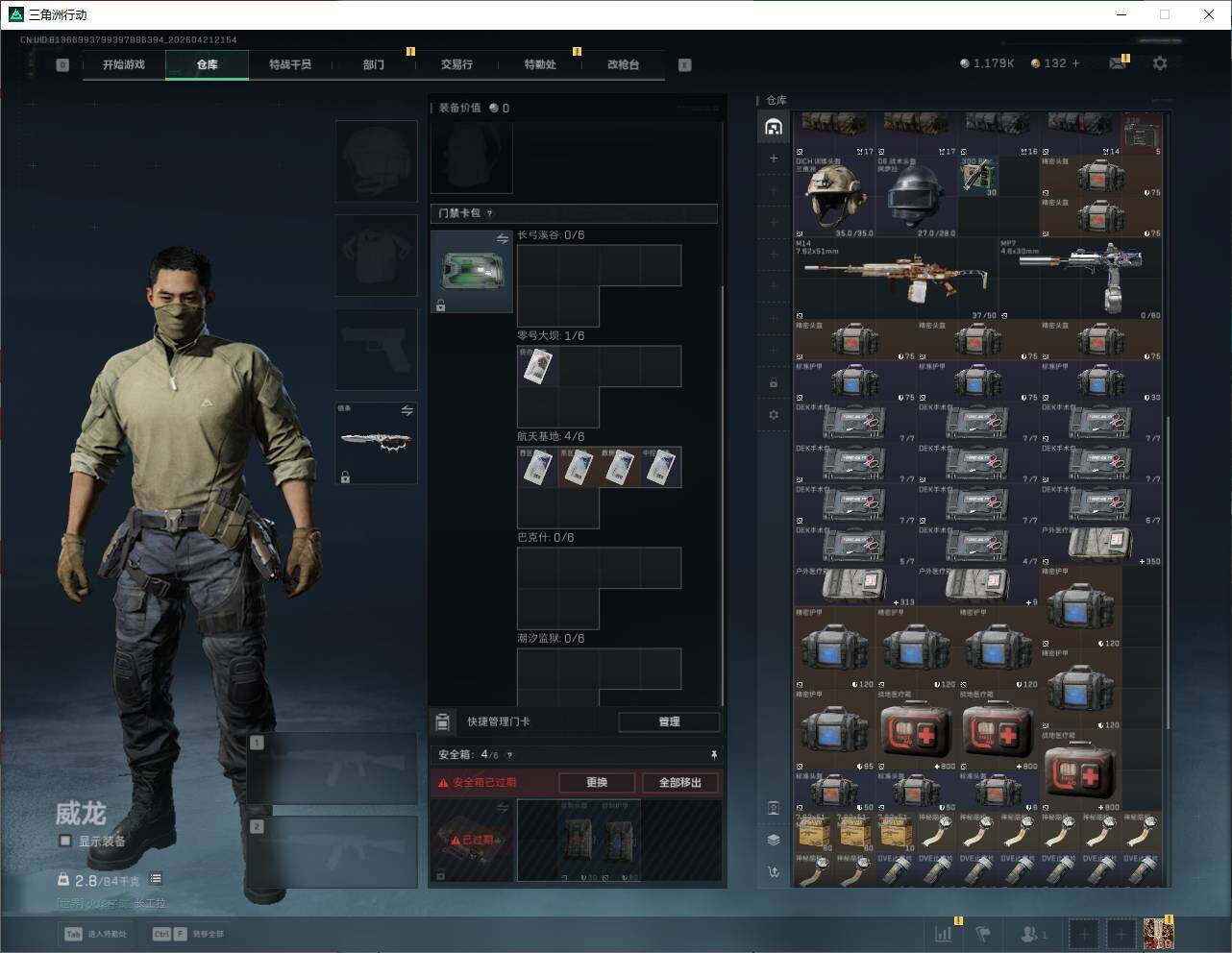
Task: Toggle the 显示装备 checkbox
Action: tap(65, 841)
